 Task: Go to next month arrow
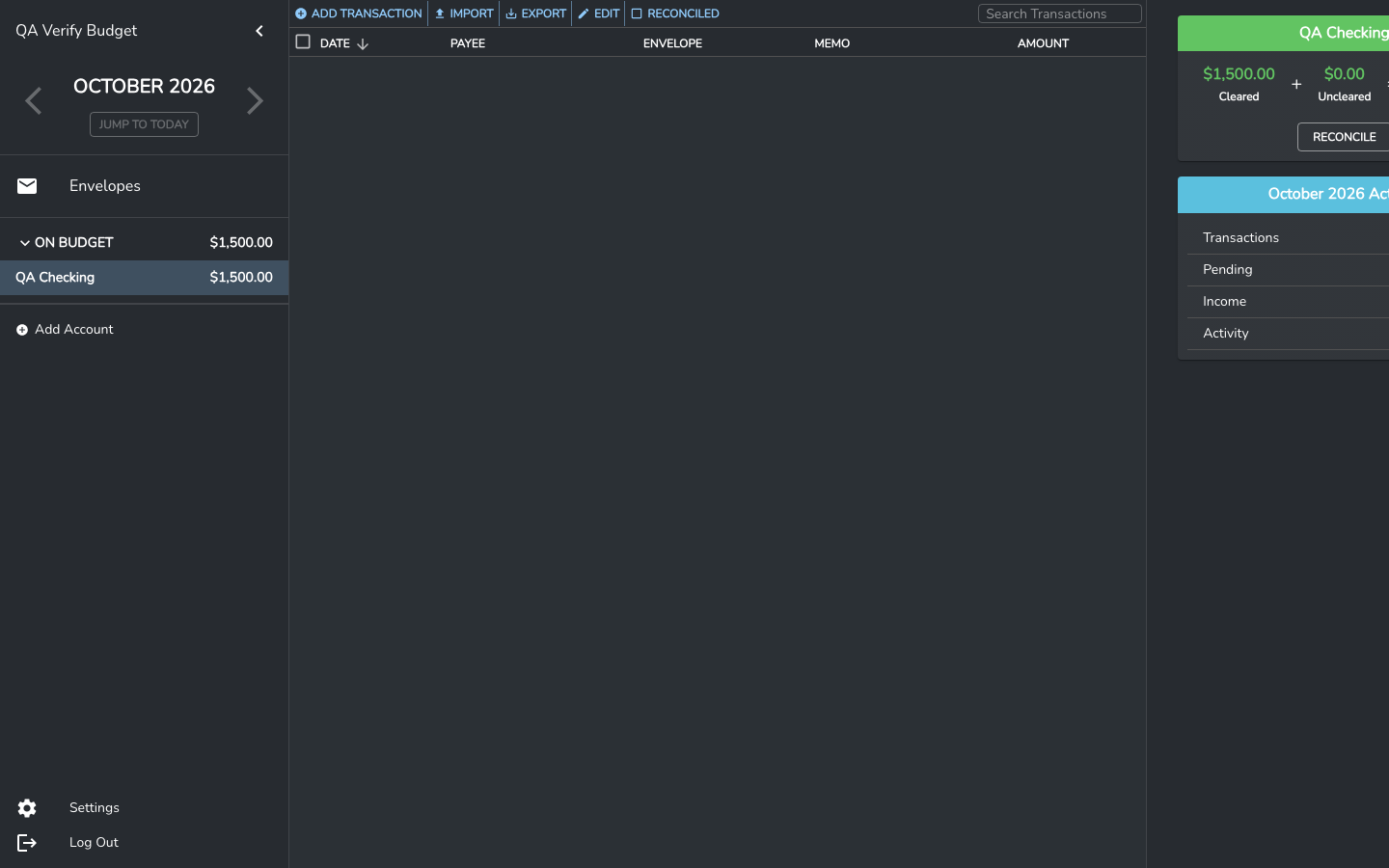tap(255, 100)
